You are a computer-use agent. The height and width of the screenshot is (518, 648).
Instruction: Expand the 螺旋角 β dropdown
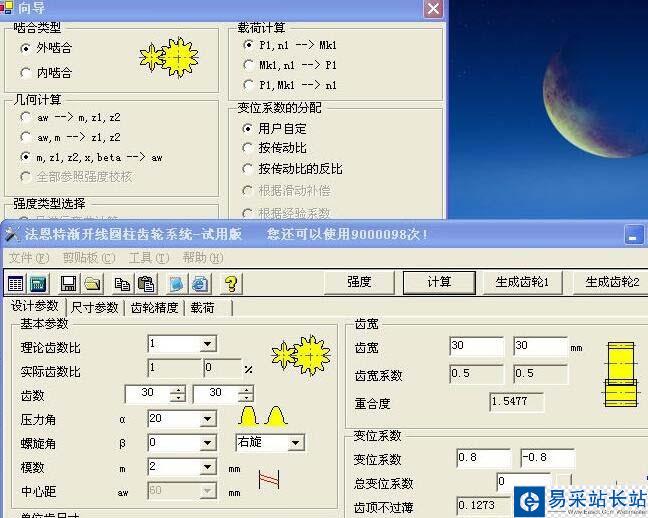coord(207,443)
